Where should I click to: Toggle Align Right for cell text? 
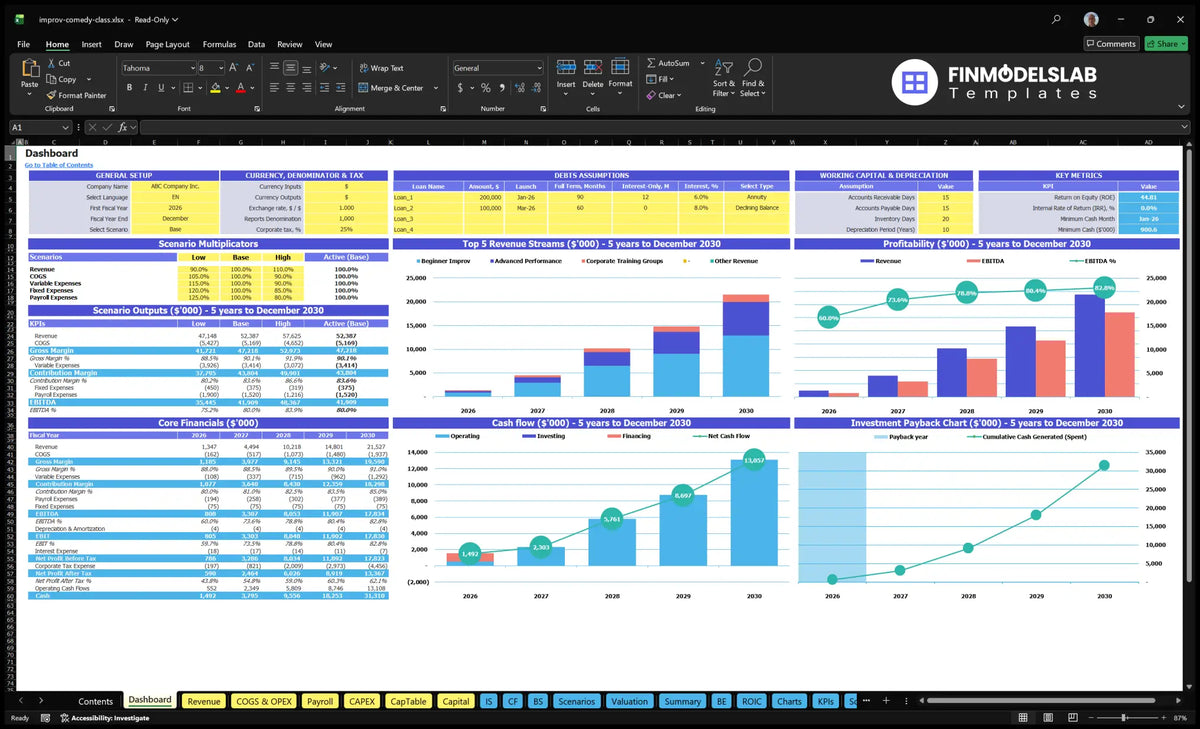click(x=306, y=88)
